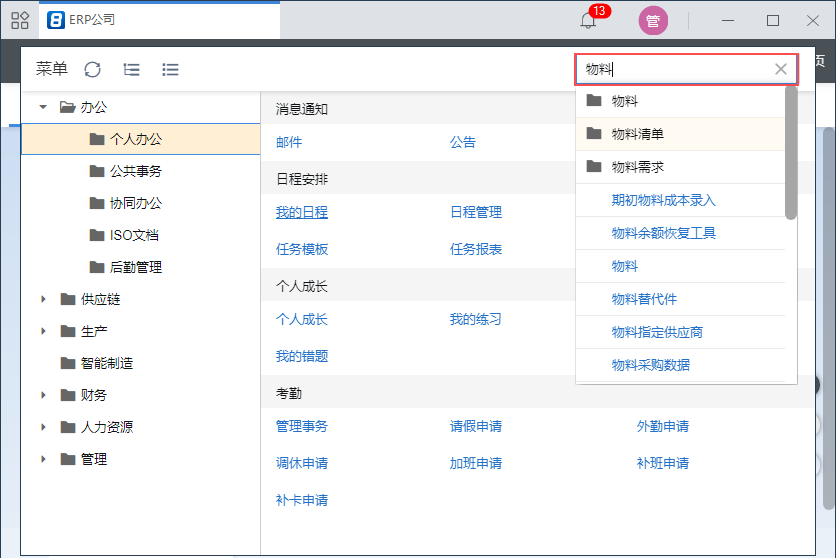Select ISO文档 in the menu tree

point(134,235)
